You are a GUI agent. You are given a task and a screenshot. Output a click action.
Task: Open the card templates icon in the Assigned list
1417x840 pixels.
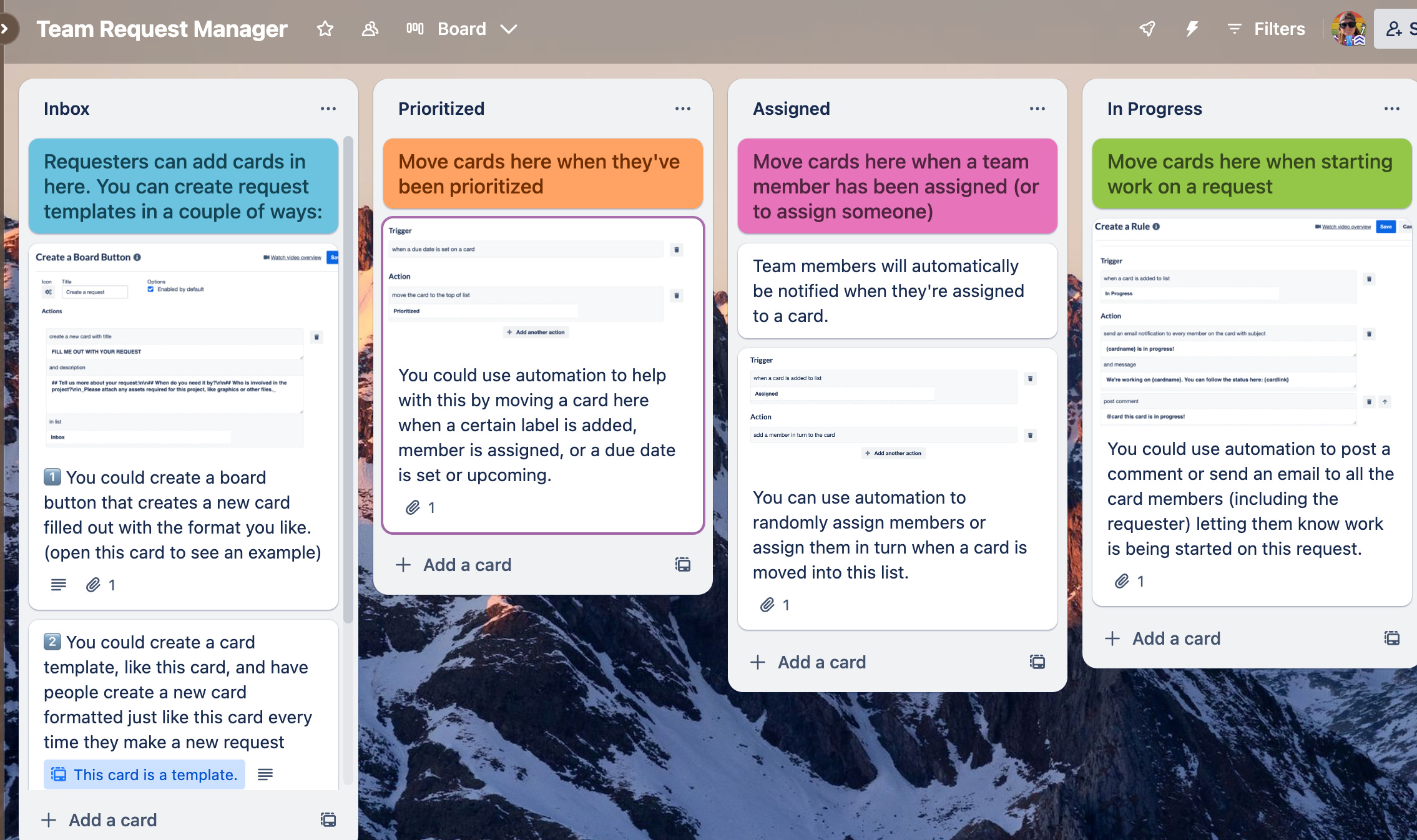pyautogui.click(x=1037, y=662)
